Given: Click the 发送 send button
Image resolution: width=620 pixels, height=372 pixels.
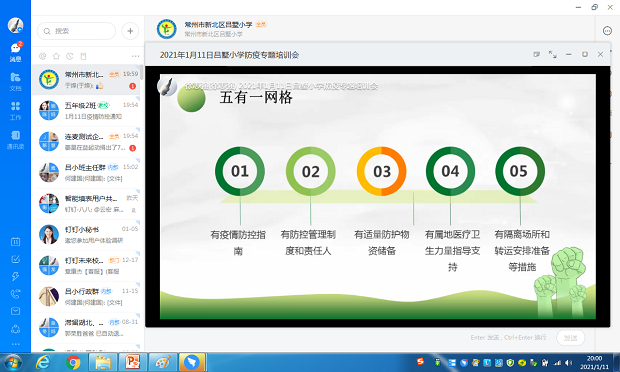Looking at the screenshot, I should coord(570,338).
